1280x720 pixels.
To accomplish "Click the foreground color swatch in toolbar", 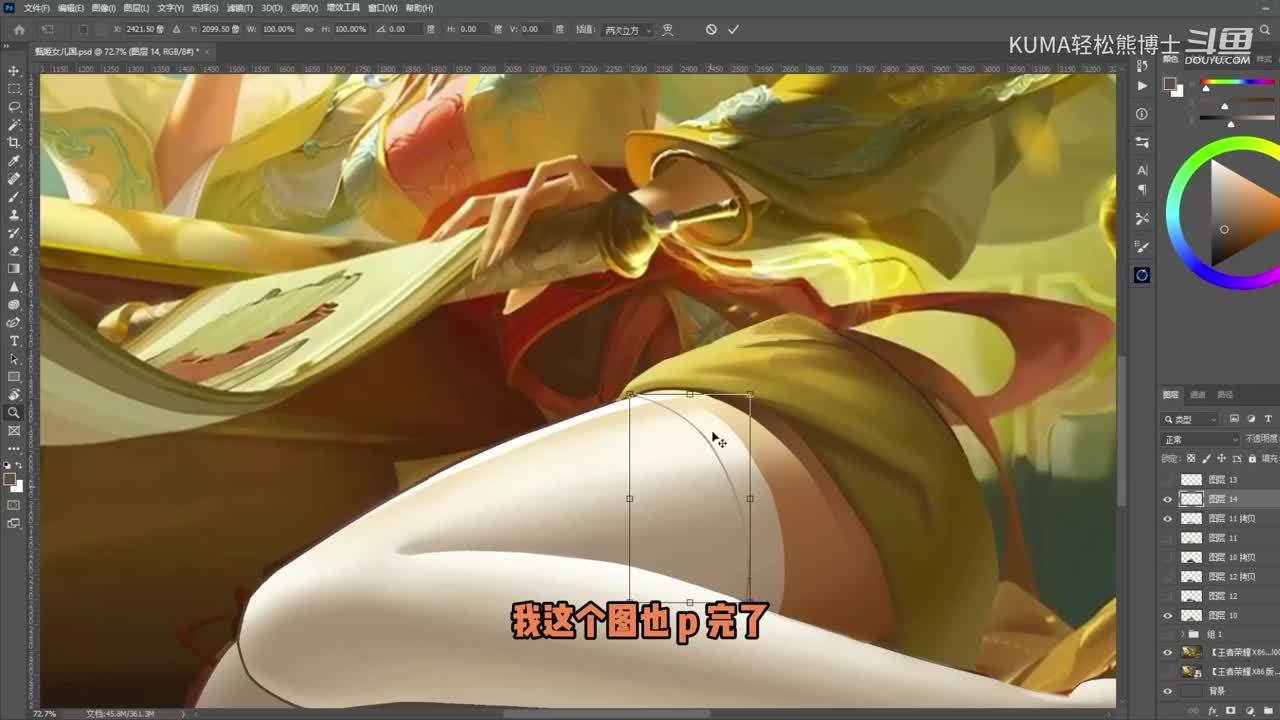I will pos(10,480).
